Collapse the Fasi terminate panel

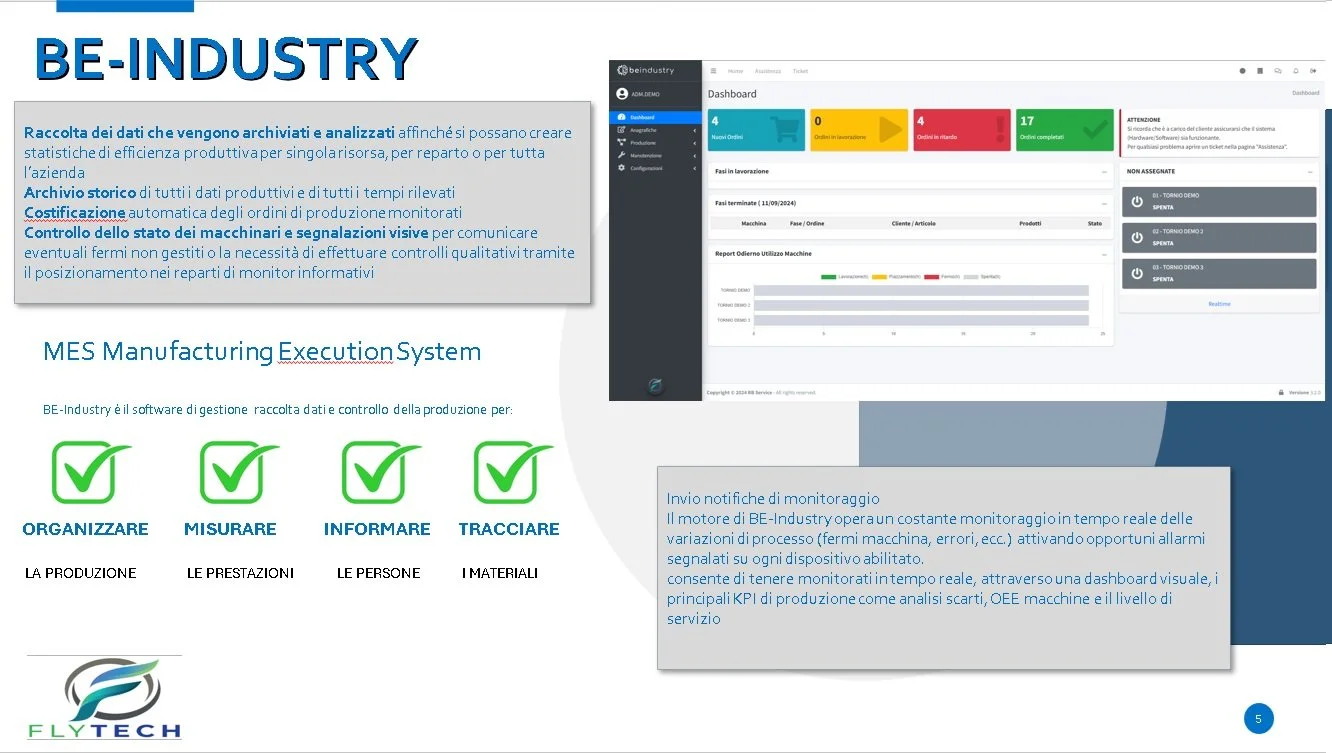pos(1104,203)
